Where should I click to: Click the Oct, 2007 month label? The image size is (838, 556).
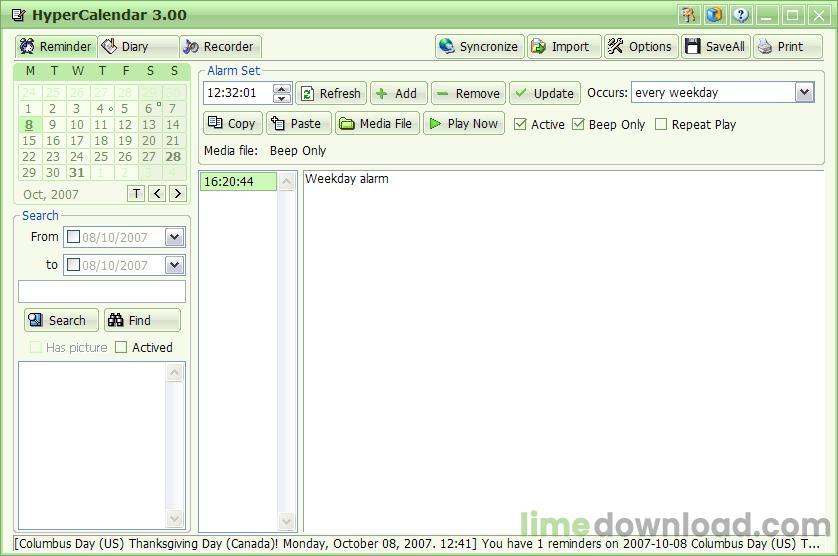coord(51,195)
